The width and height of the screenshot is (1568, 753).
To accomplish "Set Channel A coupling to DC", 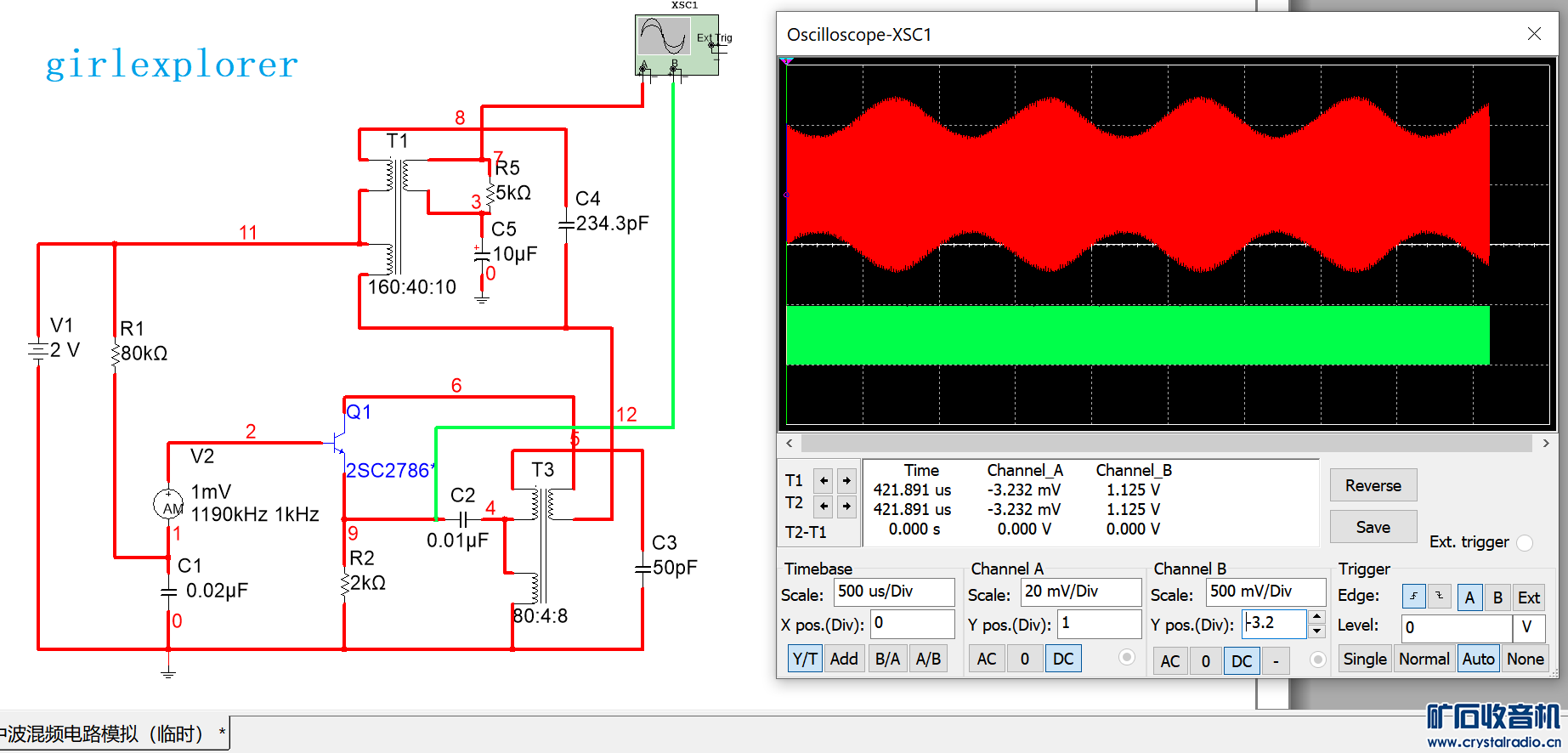I will coord(1063,659).
